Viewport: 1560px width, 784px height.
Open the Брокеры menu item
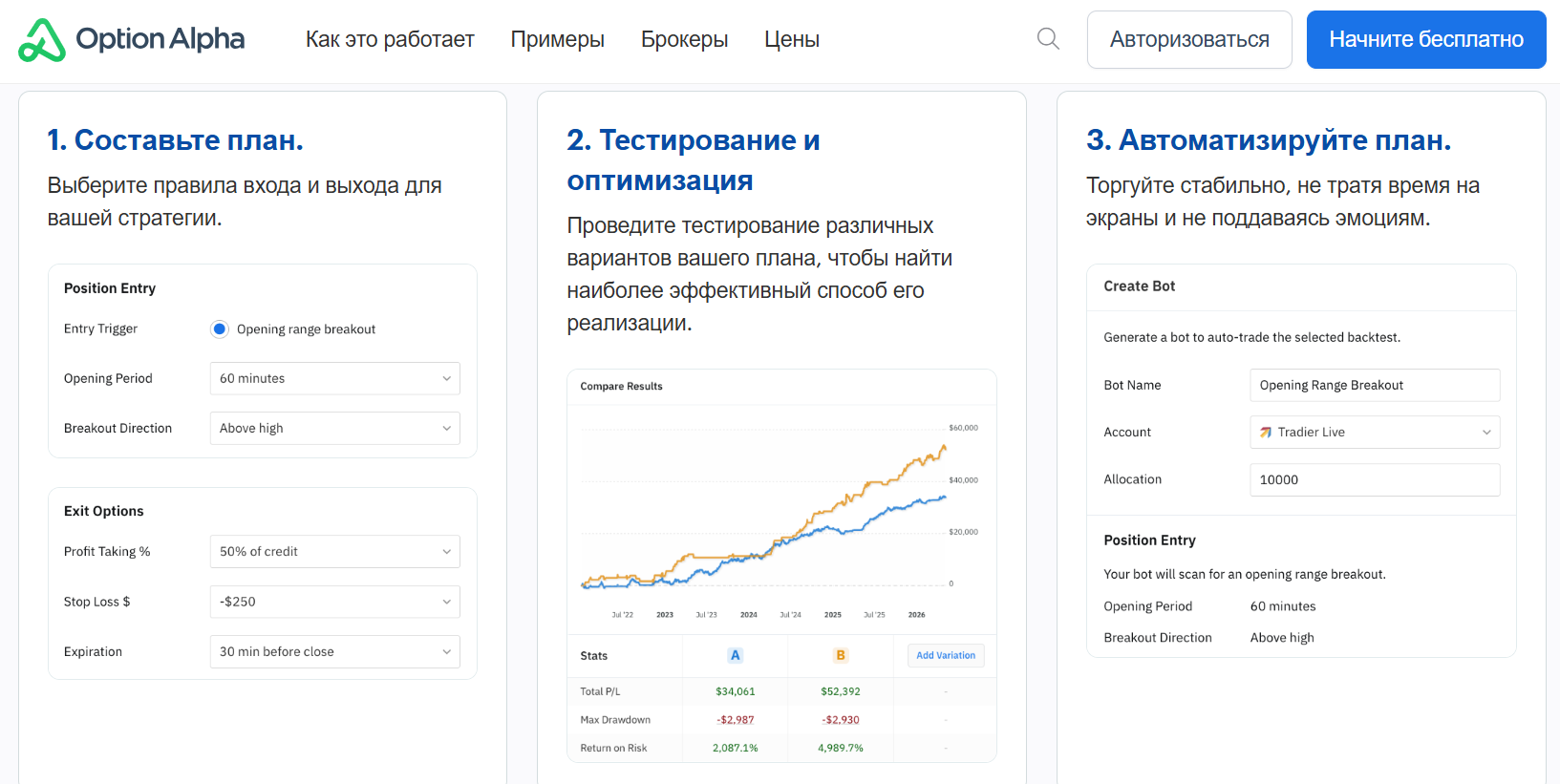point(685,39)
